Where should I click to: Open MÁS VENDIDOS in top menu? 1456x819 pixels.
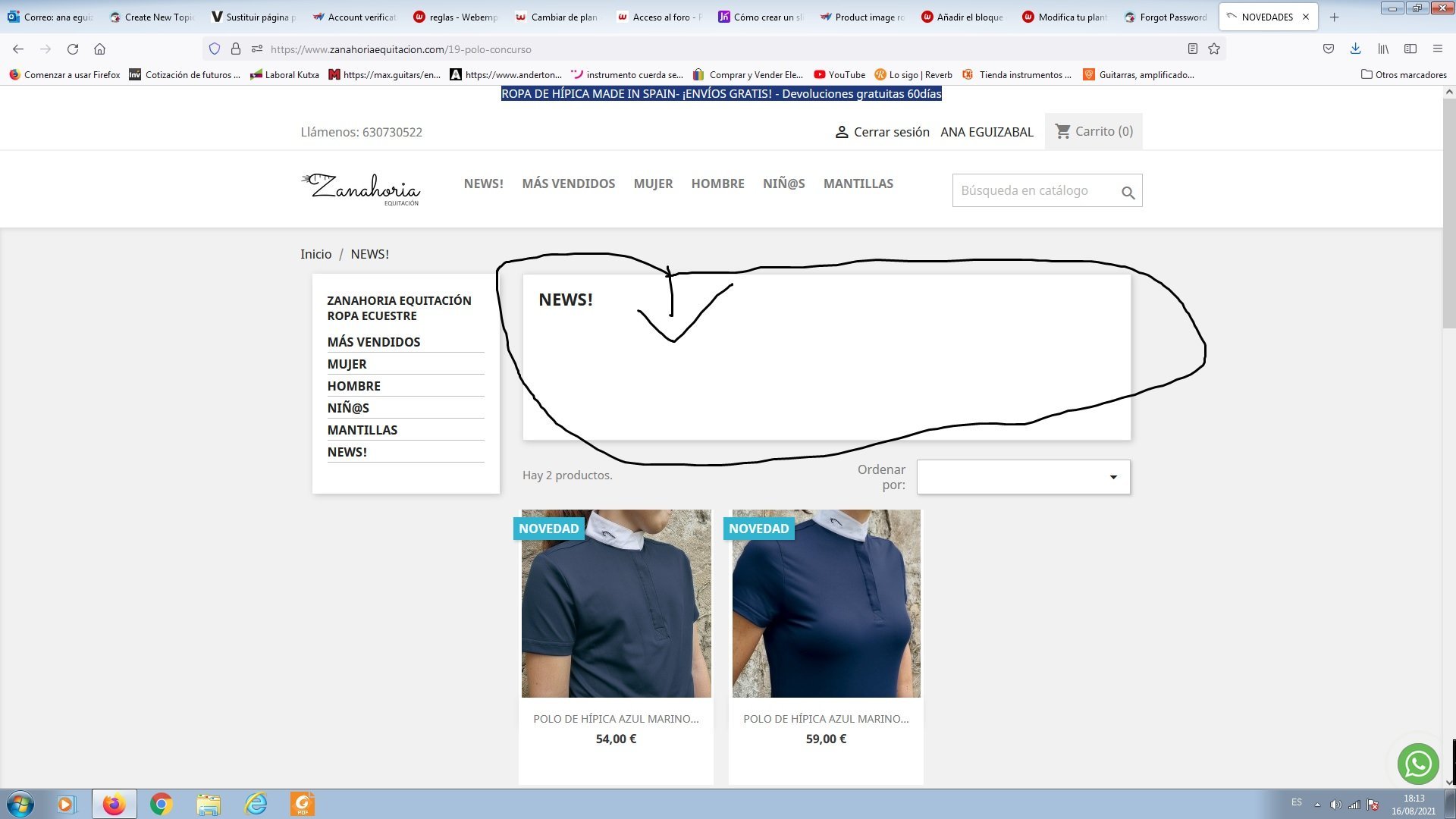click(x=568, y=184)
